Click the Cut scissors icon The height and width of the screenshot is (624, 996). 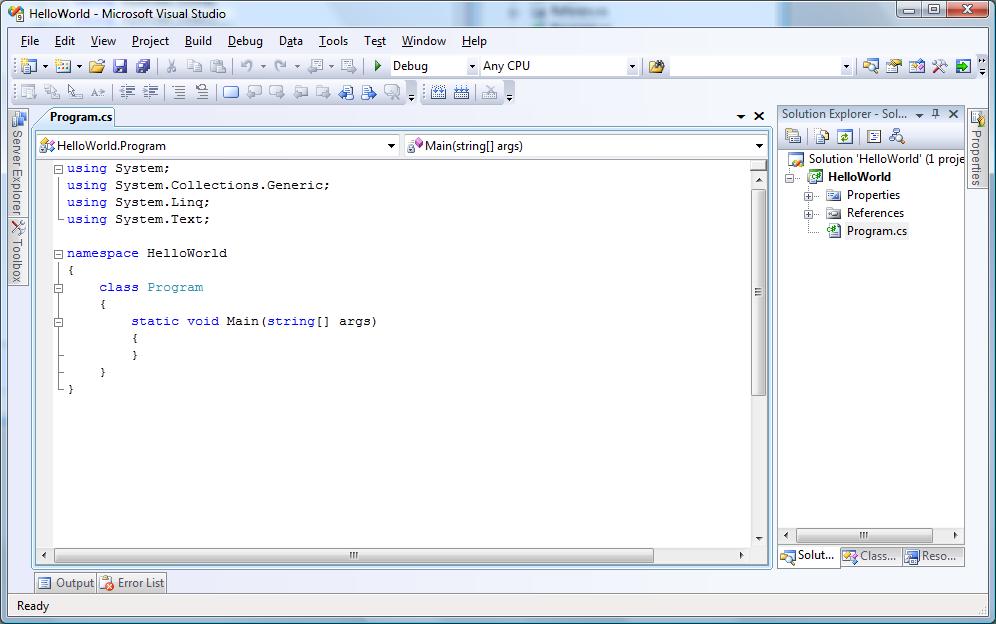coord(171,66)
